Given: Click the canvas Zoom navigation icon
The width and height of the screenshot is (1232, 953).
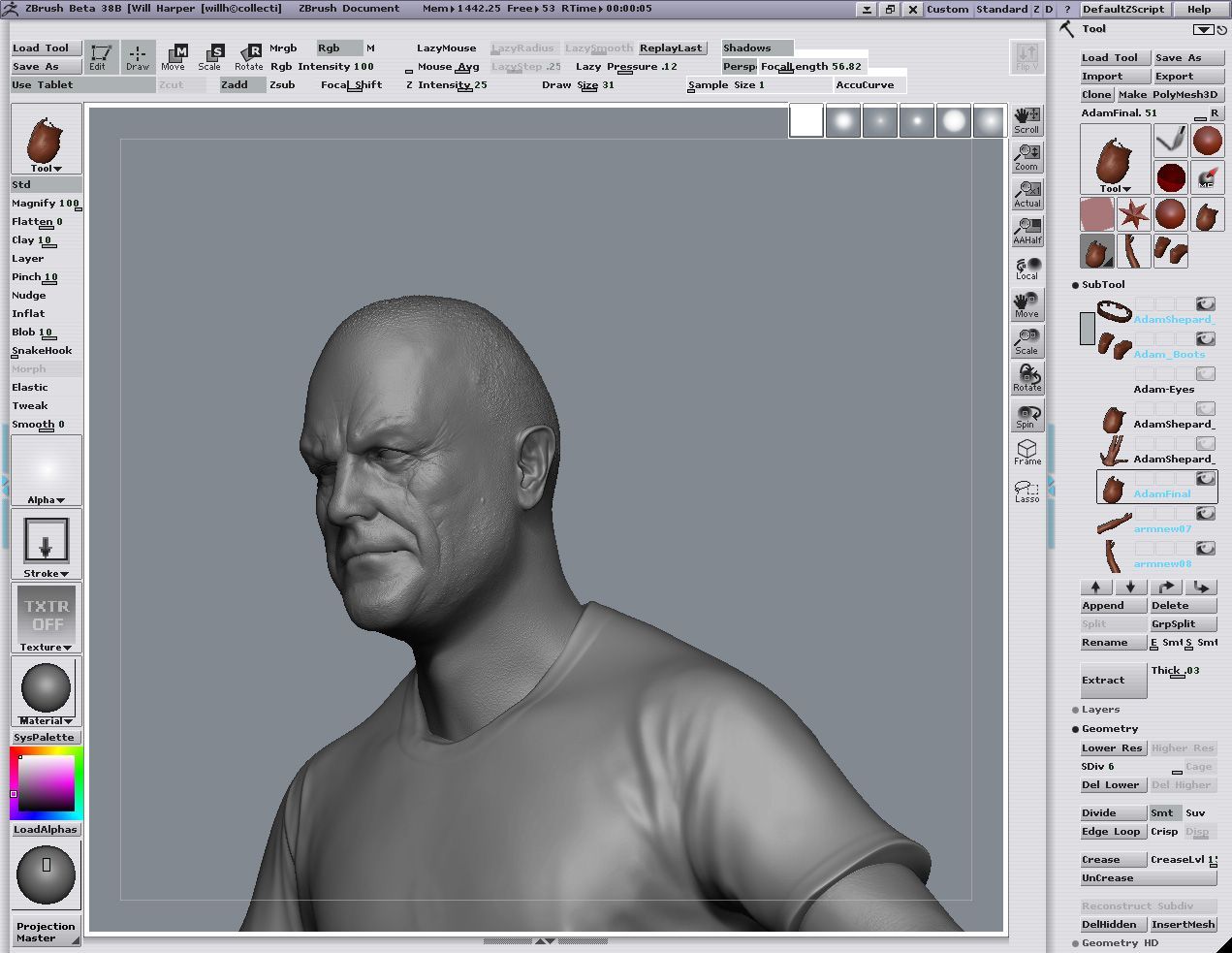Looking at the screenshot, I should pyautogui.click(x=1027, y=156).
